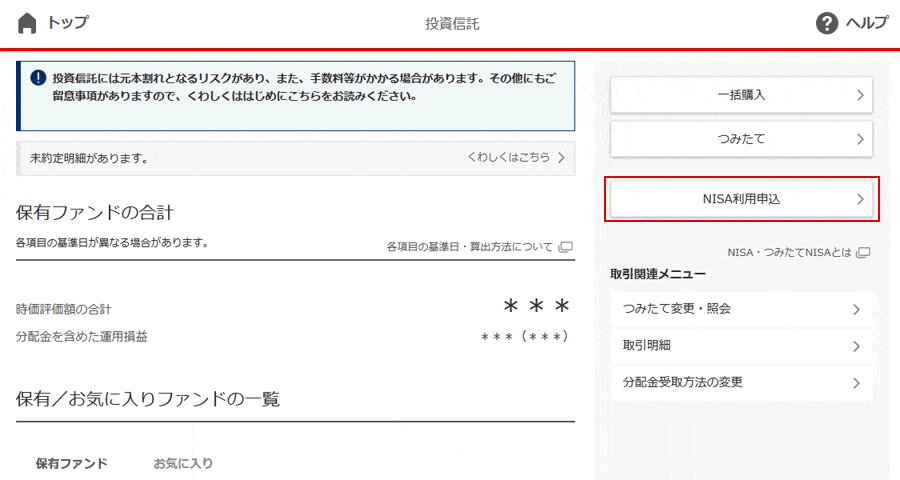
Task: Click the home icon next to トップ
Action: (27, 24)
